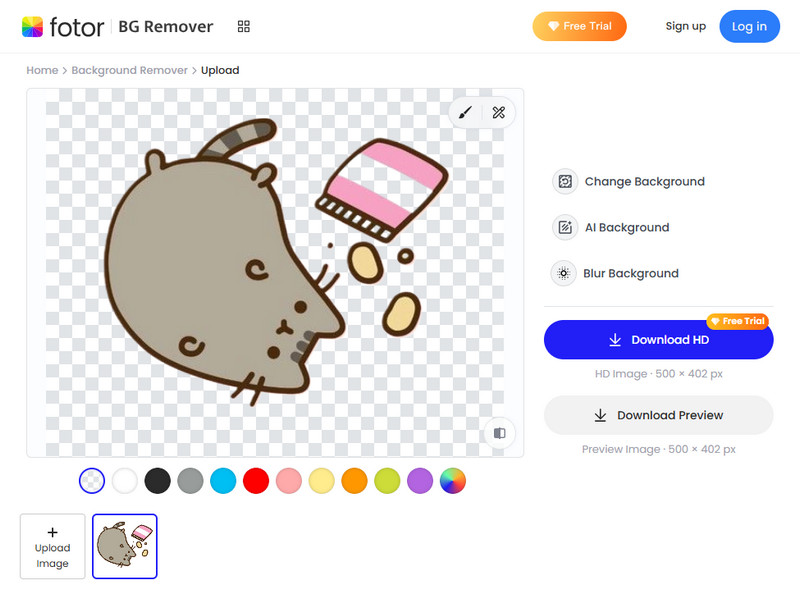Image resolution: width=800 pixels, height=599 pixels.
Task: Select the purple background swatch
Action: [420, 481]
